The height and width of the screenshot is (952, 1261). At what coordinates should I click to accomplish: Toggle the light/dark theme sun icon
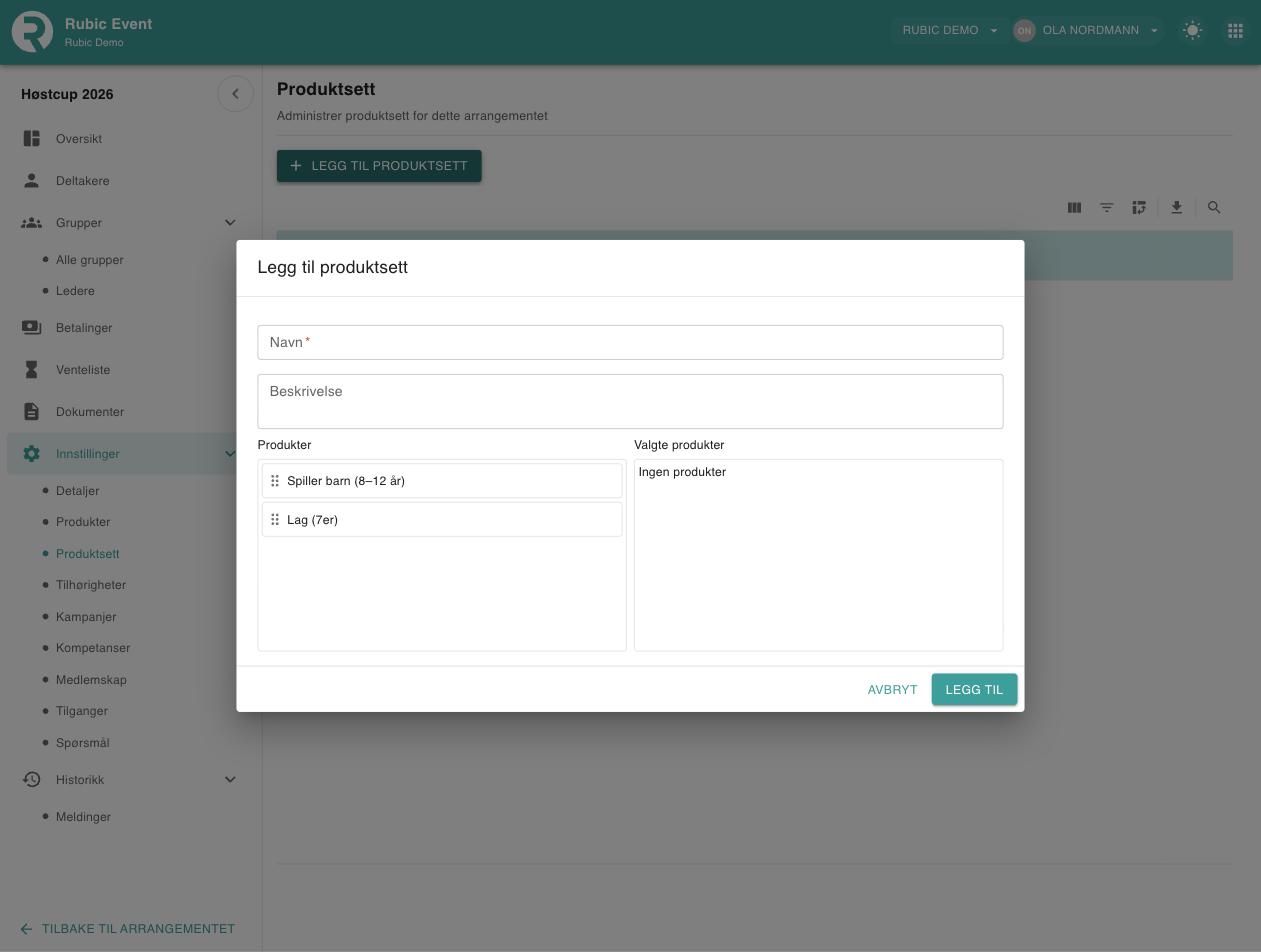pyautogui.click(x=1192, y=30)
